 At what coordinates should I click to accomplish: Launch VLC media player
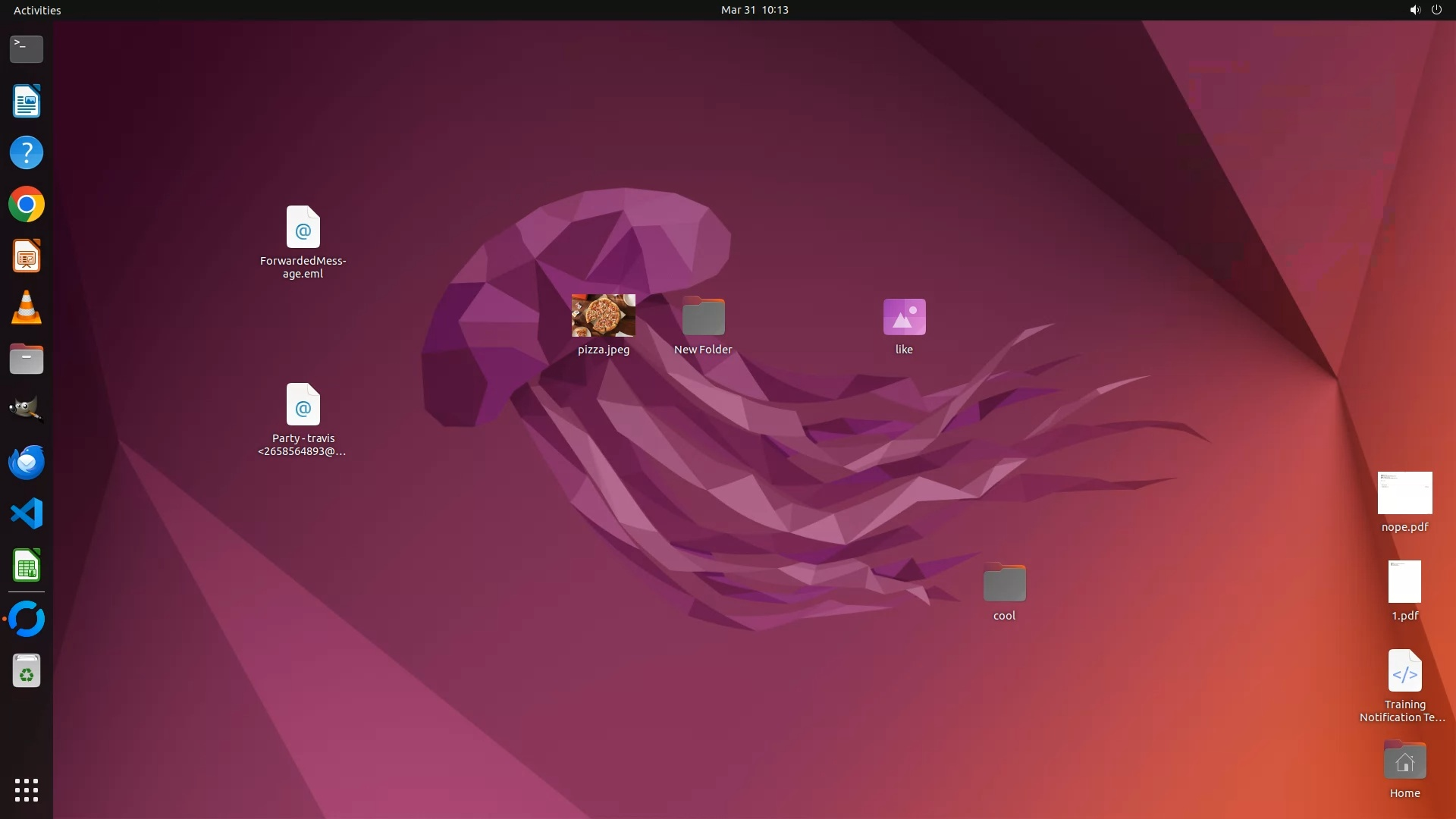click(27, 308)
